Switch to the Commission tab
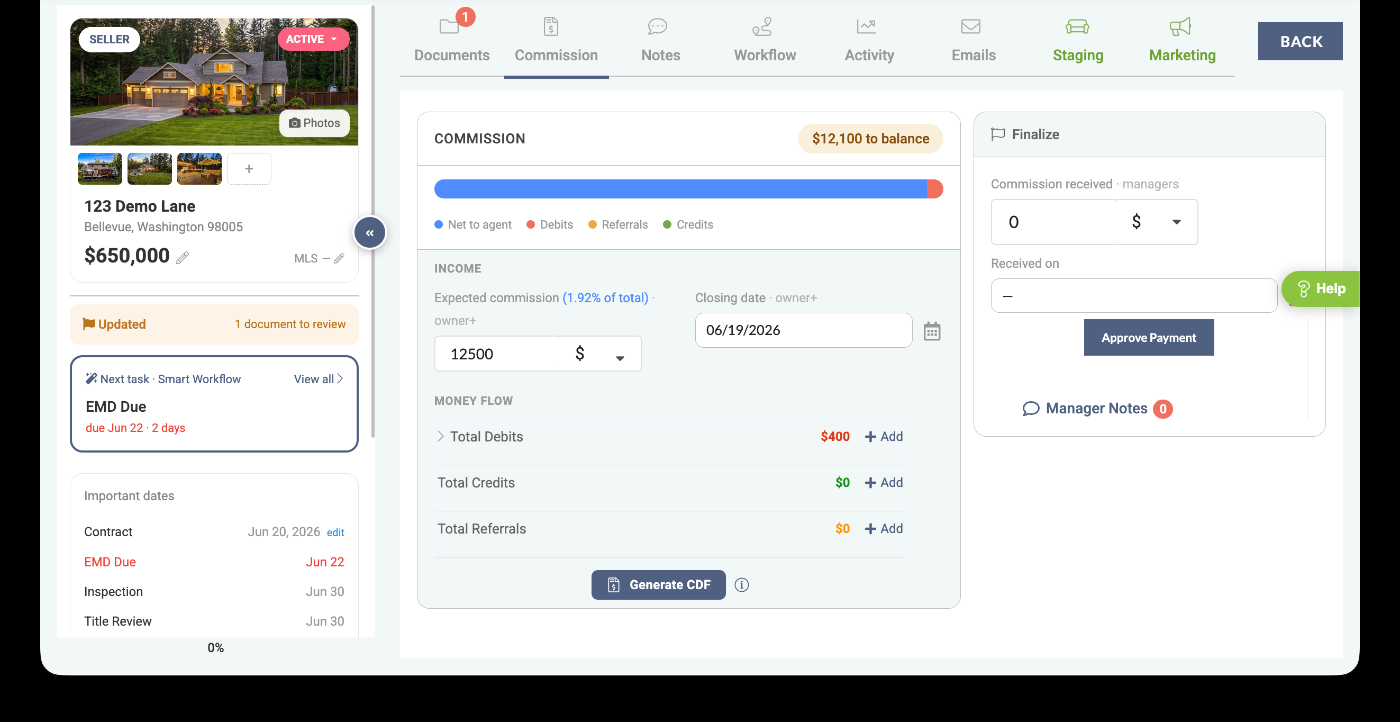 tap(556, 40)
